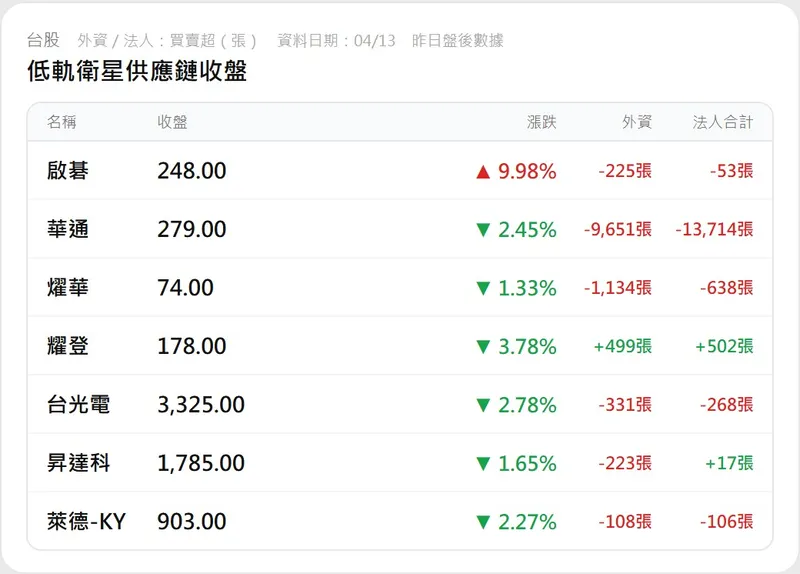Select the 台光電 stock name
The width and height of the screenshot is (800, 574).
click(78, 405)
